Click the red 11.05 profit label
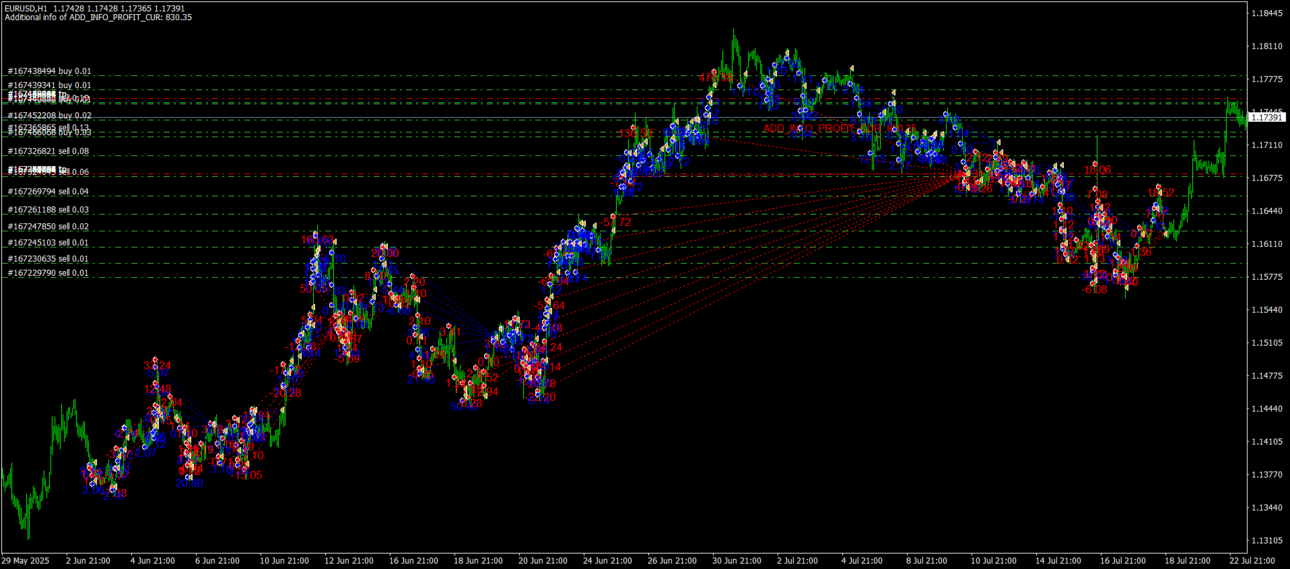The width and height of the screenshot is (1290, 569). click(248, 475)
